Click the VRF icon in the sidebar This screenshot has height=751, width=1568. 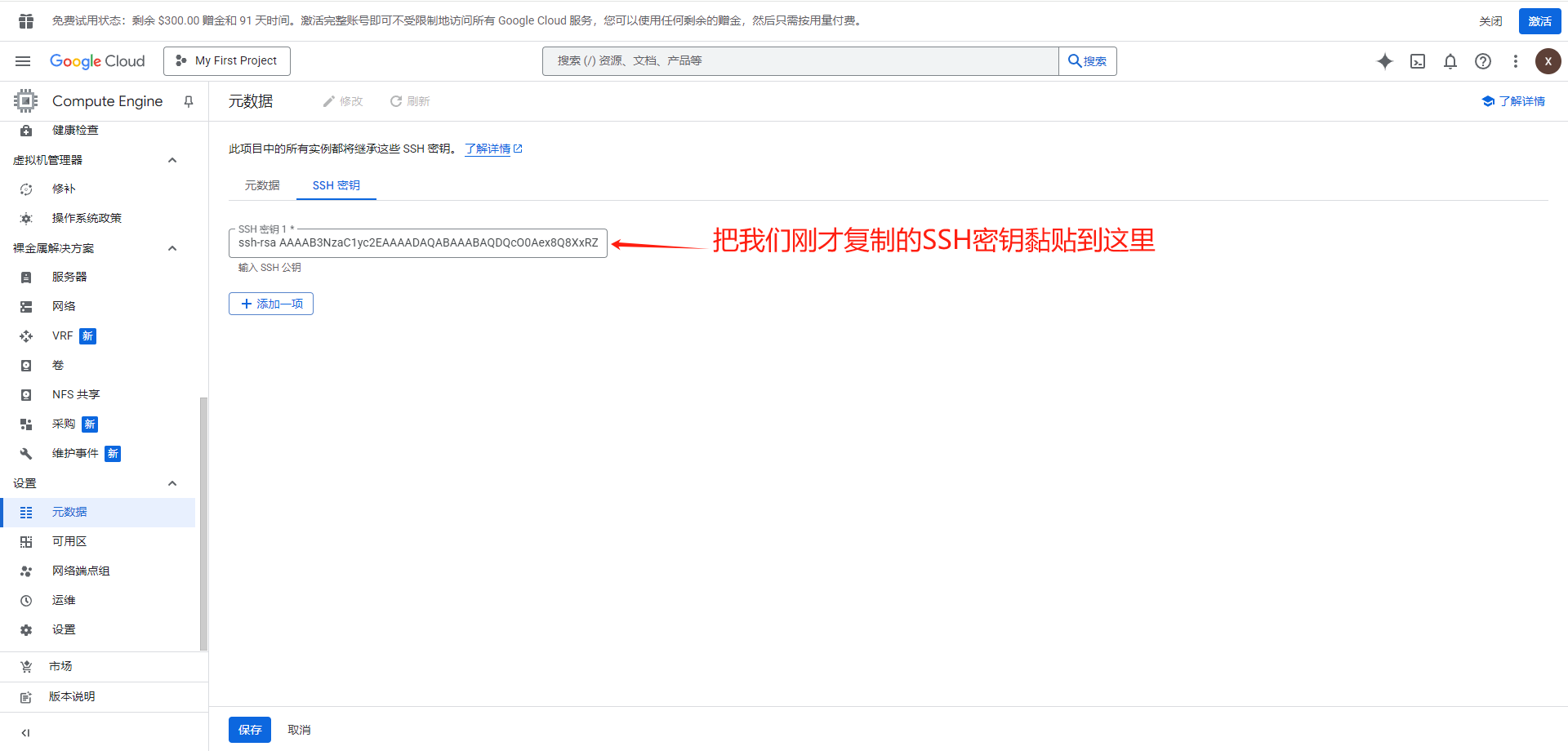click(26, 336)
